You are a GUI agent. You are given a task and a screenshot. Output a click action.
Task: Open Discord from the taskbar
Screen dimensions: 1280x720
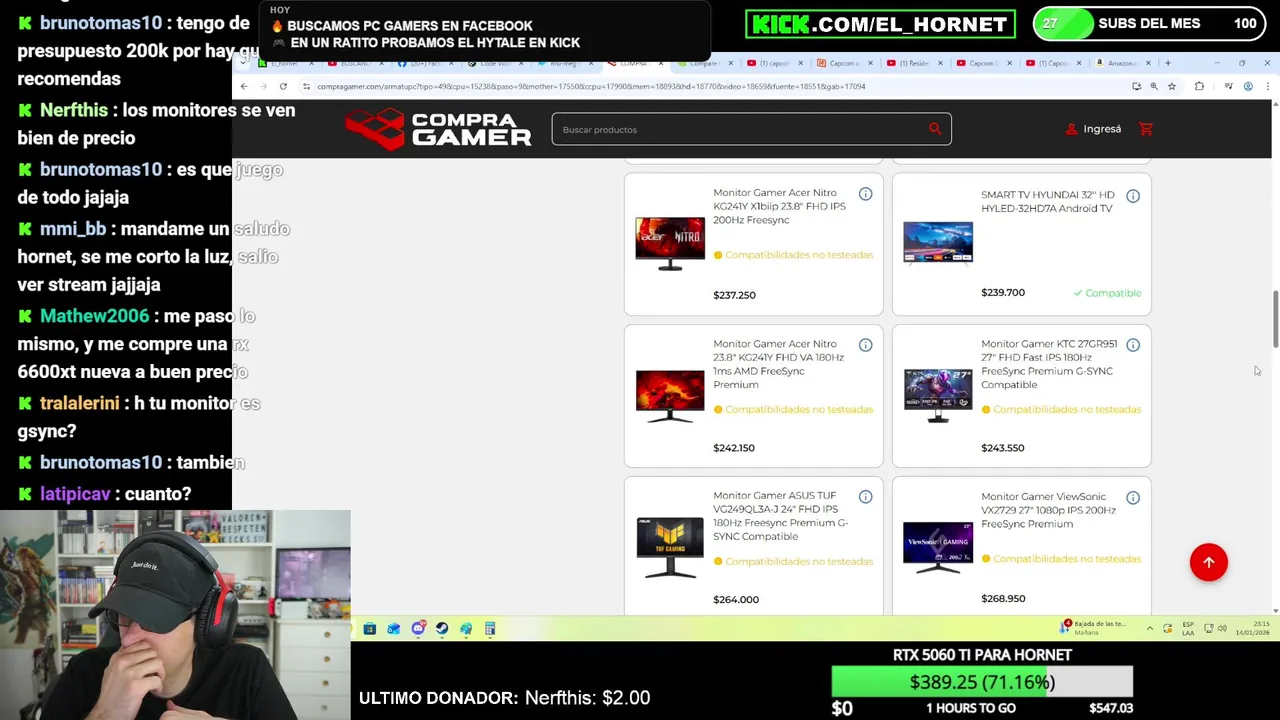click(418, 629)
